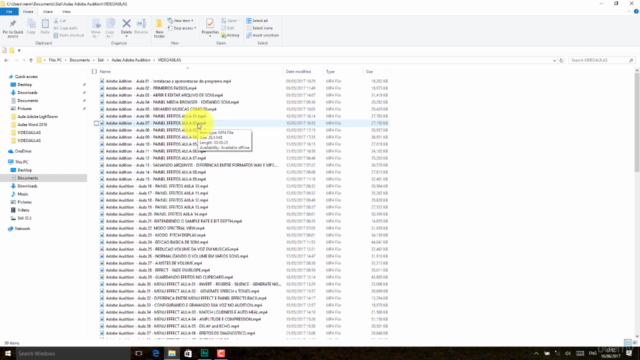Click the Delete red X icon
The height and width of the screenshot is (360, 640).
[x=127, y=24]
